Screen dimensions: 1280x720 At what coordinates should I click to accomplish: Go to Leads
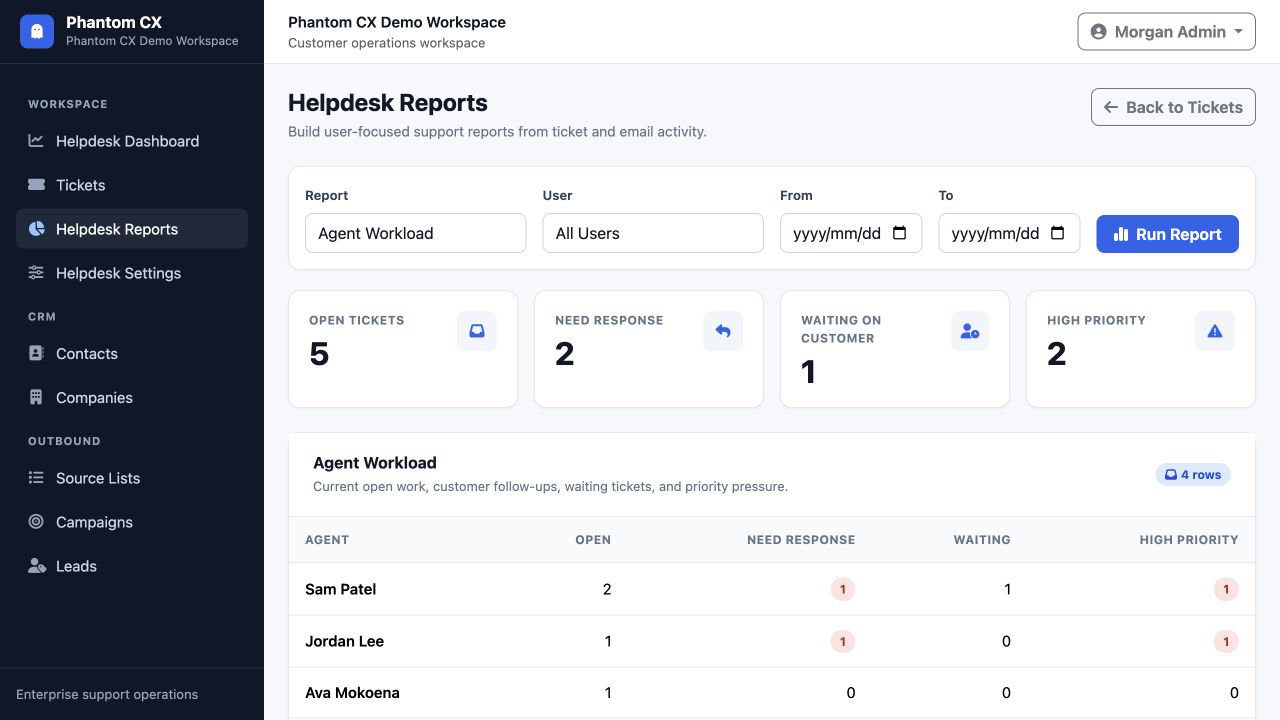132,566
